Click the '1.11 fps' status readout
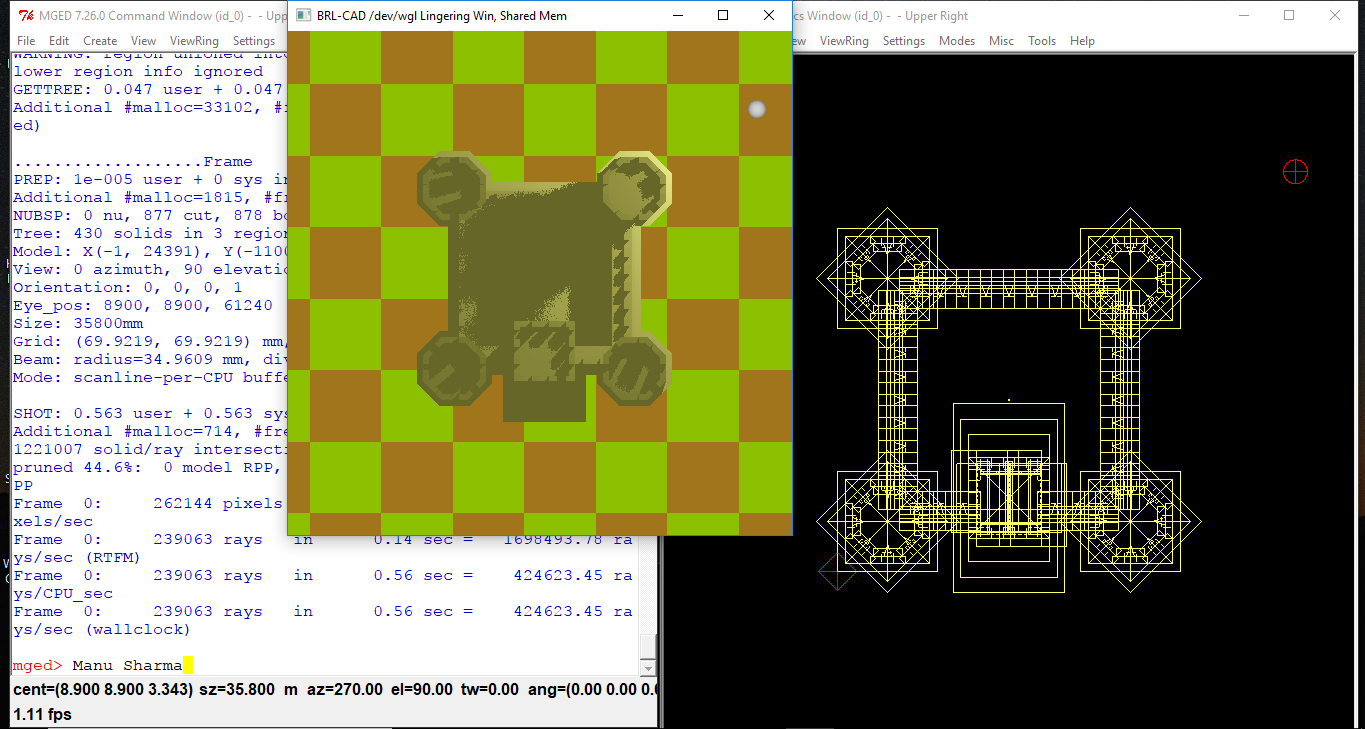This screenshot has width=1365, height=729. (x=41, y=715)
